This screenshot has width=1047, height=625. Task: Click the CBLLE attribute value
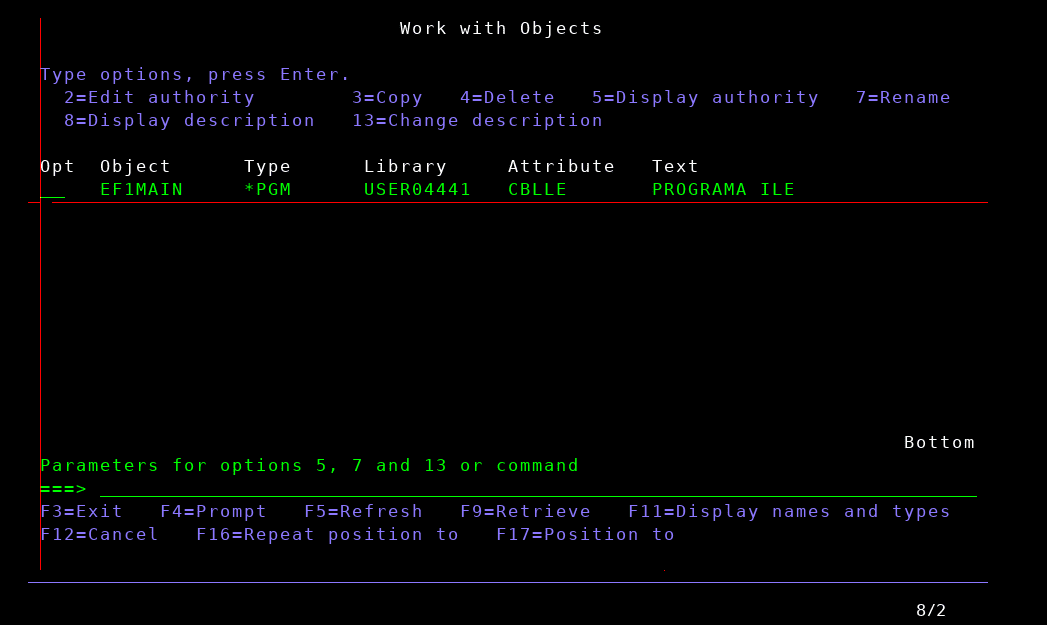pos(538,190)
